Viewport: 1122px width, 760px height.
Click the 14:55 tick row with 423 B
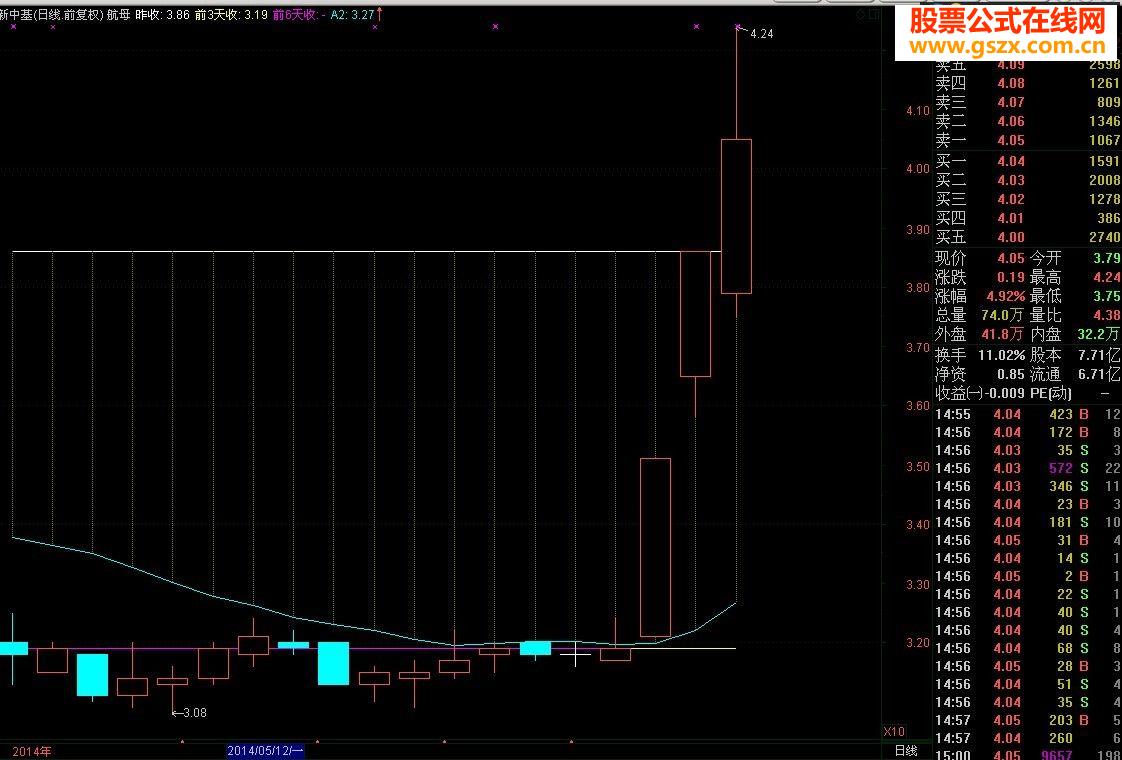coord(1028,414)
